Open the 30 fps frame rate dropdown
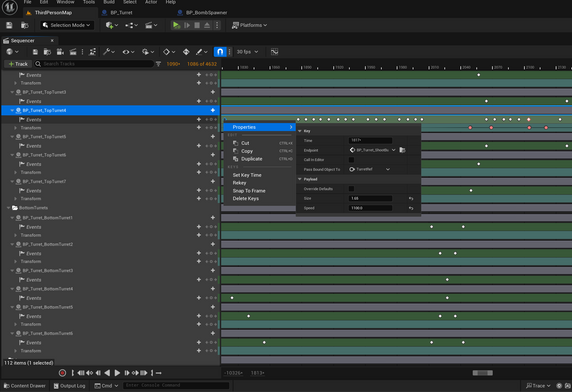The width and height of the screenshot is (572, 392). [x=247, y=52]
